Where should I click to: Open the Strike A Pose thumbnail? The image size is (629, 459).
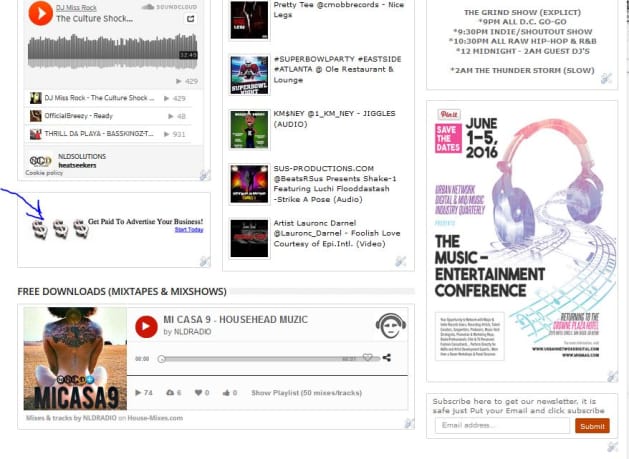tap(249, 184)
